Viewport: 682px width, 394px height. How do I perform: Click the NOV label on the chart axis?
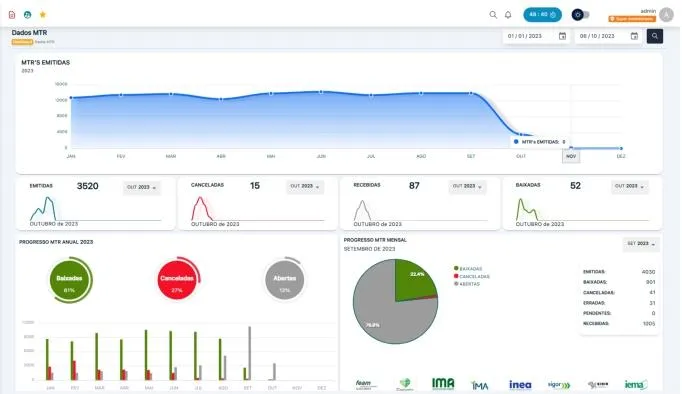[571, 156]
